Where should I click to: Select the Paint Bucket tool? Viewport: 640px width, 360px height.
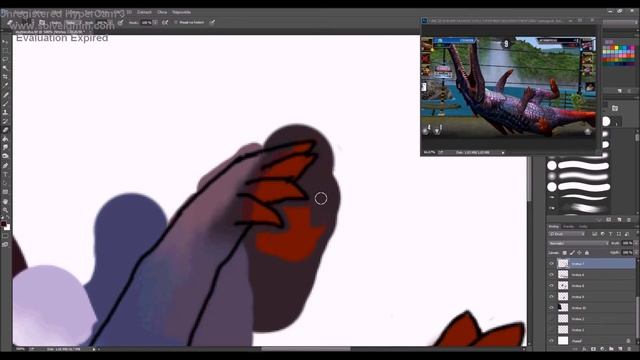pyautogui.click(x=5, y=139)
